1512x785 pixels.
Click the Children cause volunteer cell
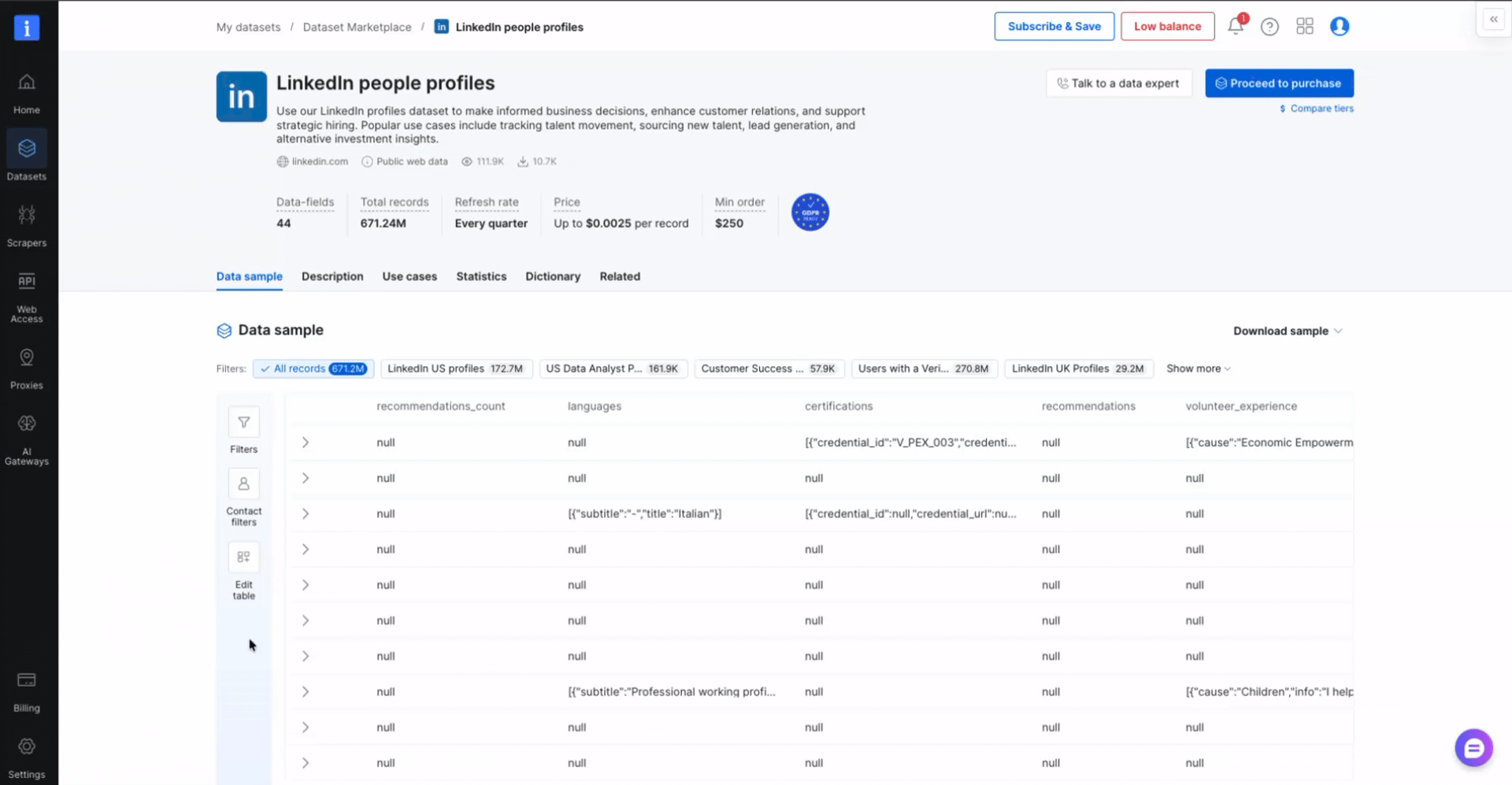(x=1269, y=691)
